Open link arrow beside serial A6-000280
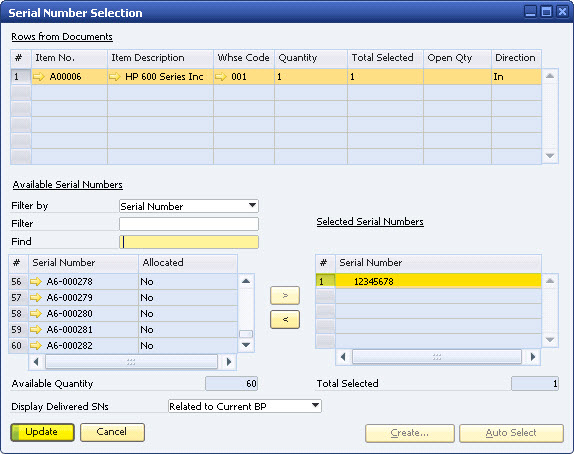Screen dimensions: 574x454 [x=36, y=314]
